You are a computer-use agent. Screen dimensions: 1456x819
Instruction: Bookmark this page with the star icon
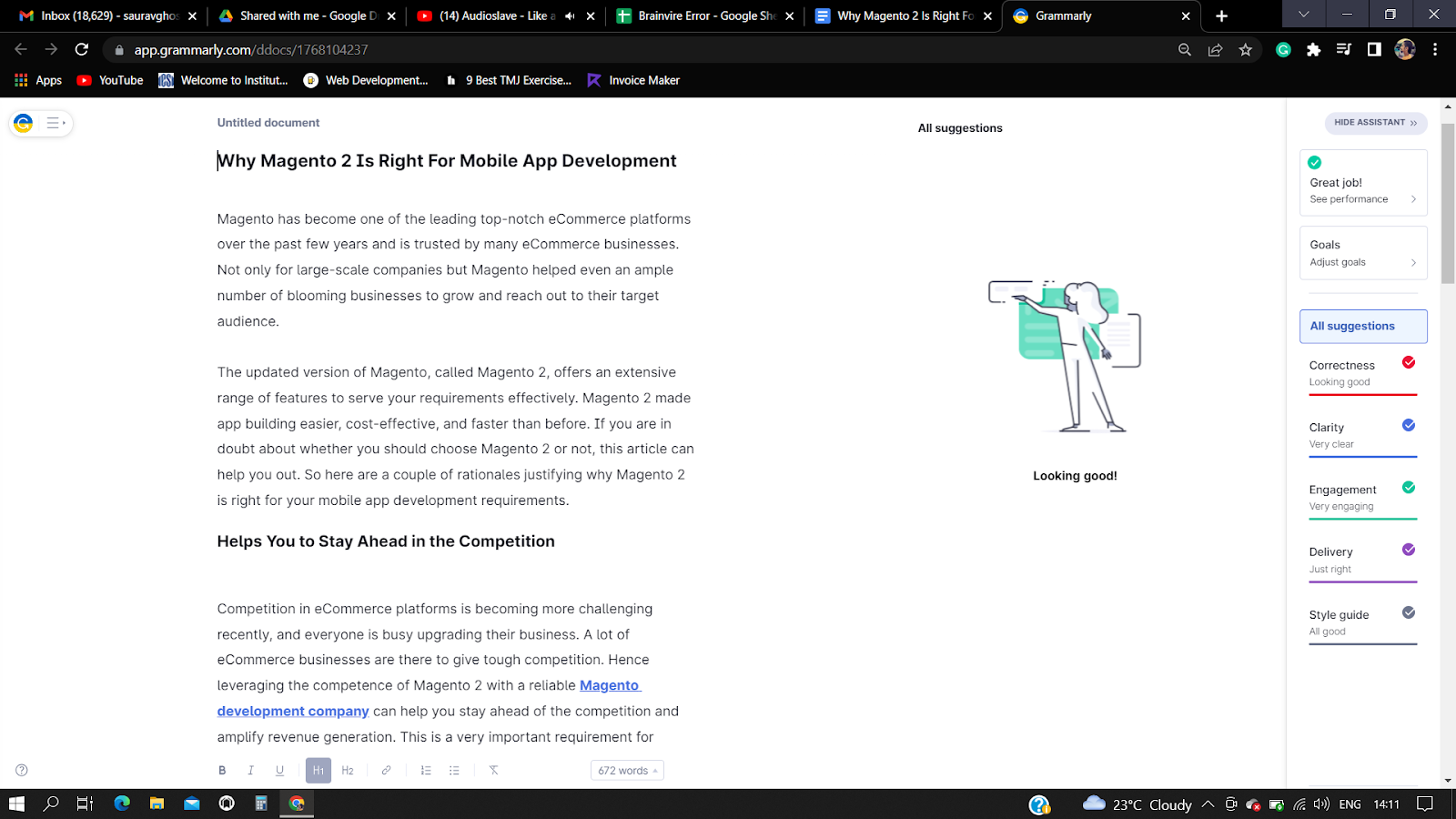[1246, 50]
